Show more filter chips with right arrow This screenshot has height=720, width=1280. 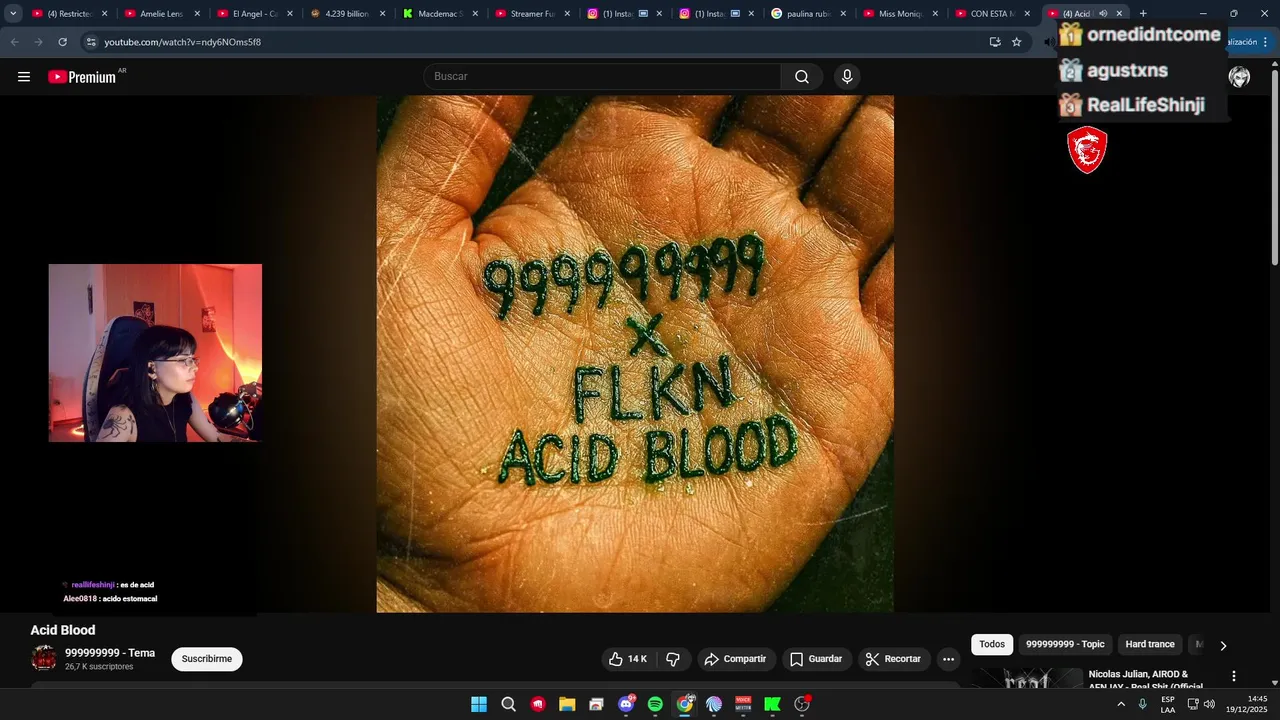pyautogui.click(x=1223, y=645)
